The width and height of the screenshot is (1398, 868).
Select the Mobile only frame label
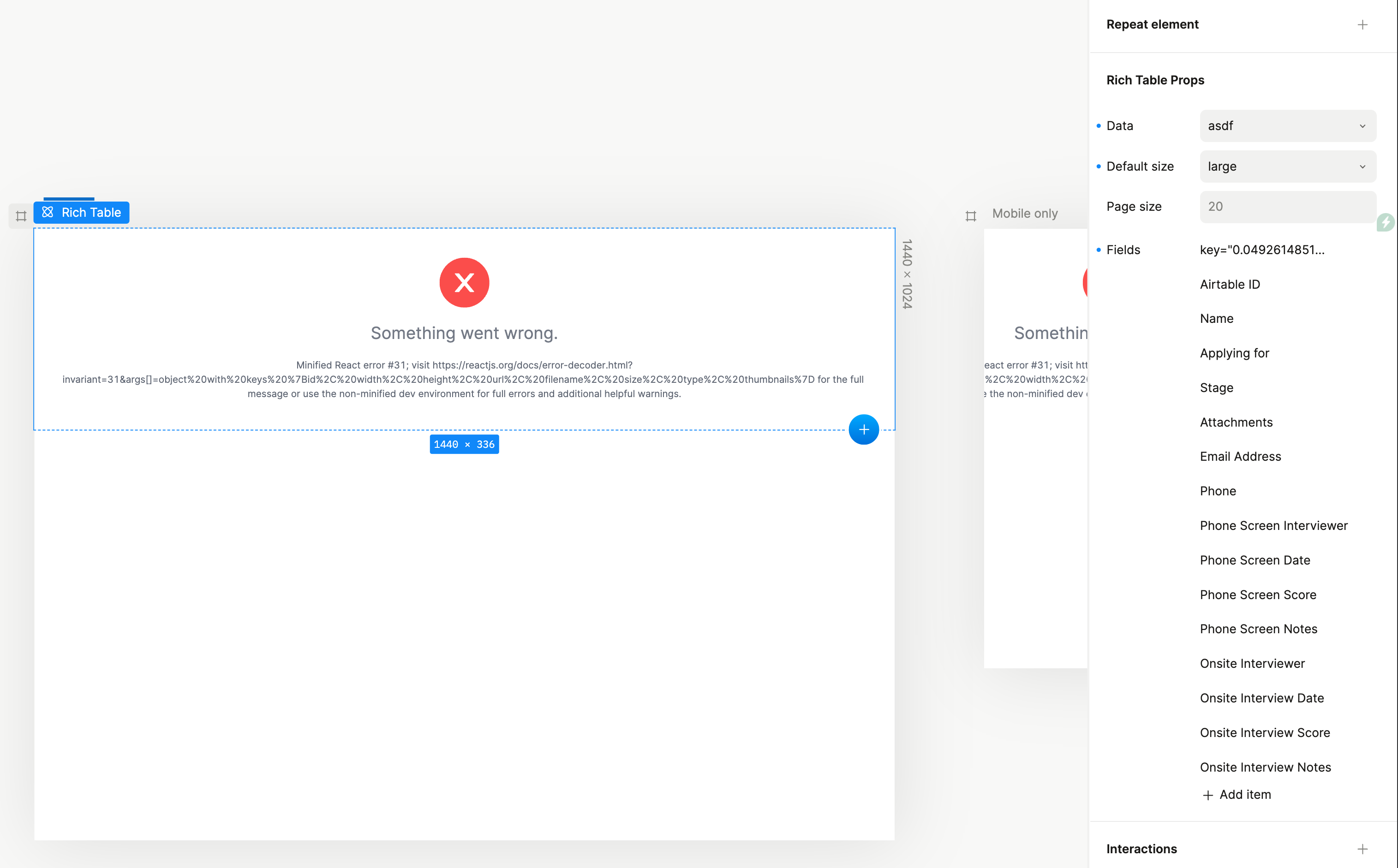point(1024,214)
